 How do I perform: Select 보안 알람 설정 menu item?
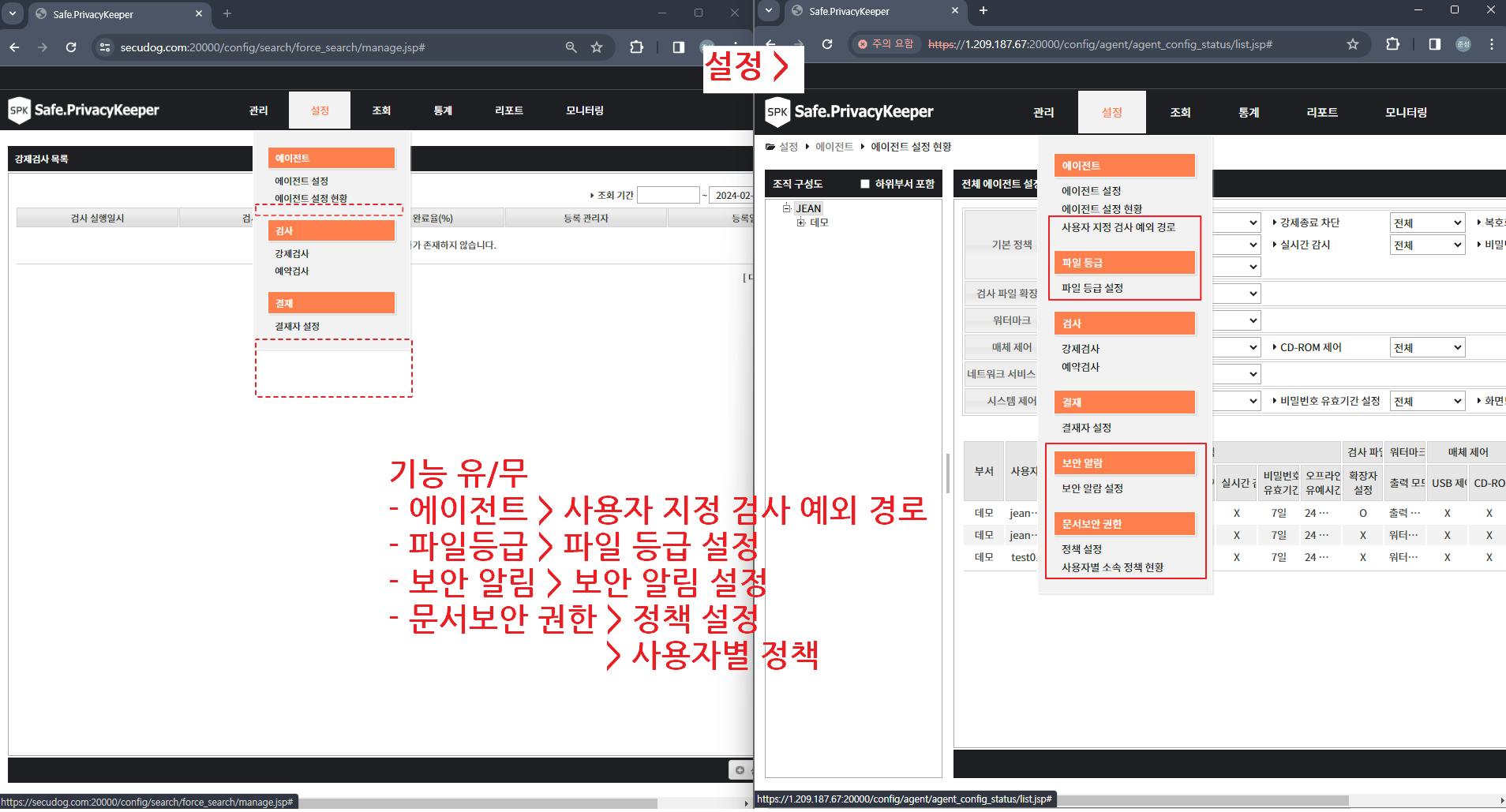(1092, 488)
